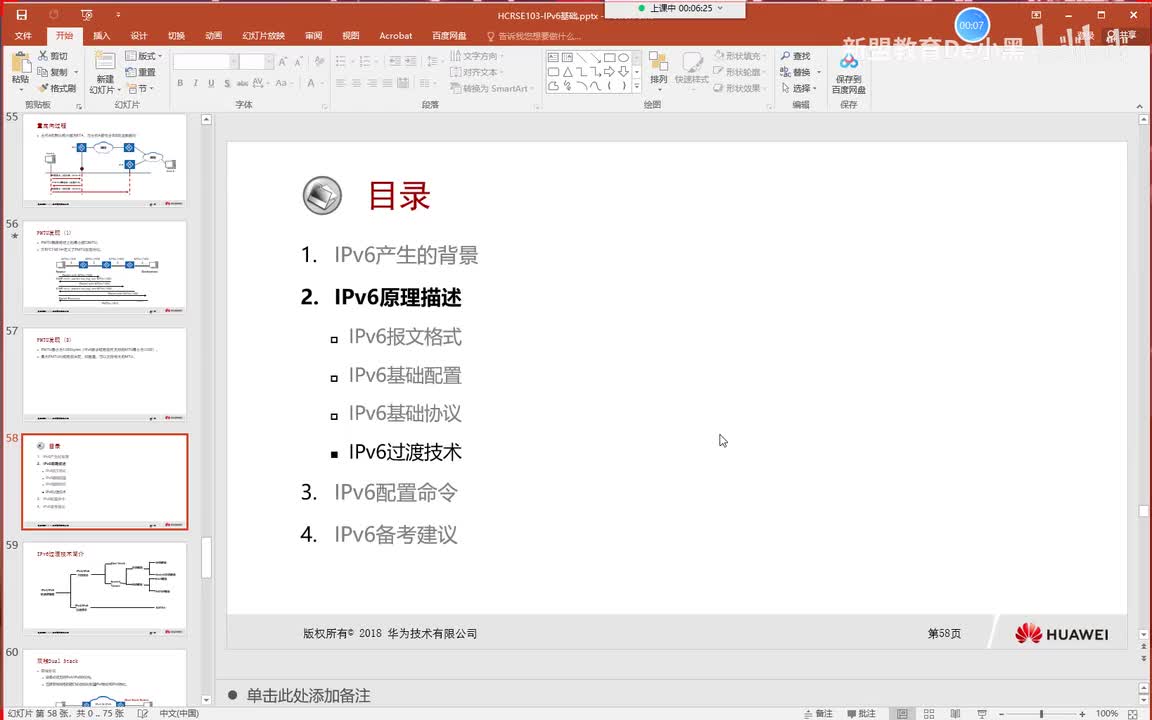This screenshot has height=720, width=1152.
Task: Click 复制 (Copy) button
Action: coord(53,72)
